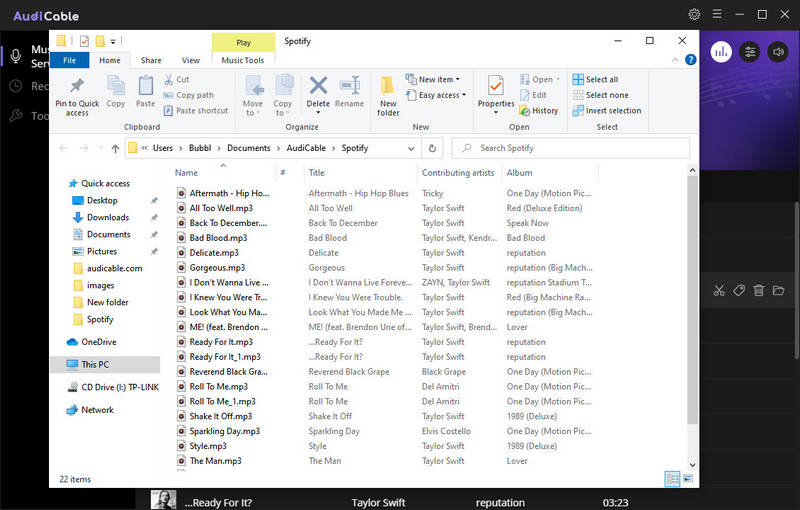
Task: Click Edit in Open group
Action: [533, 95]
